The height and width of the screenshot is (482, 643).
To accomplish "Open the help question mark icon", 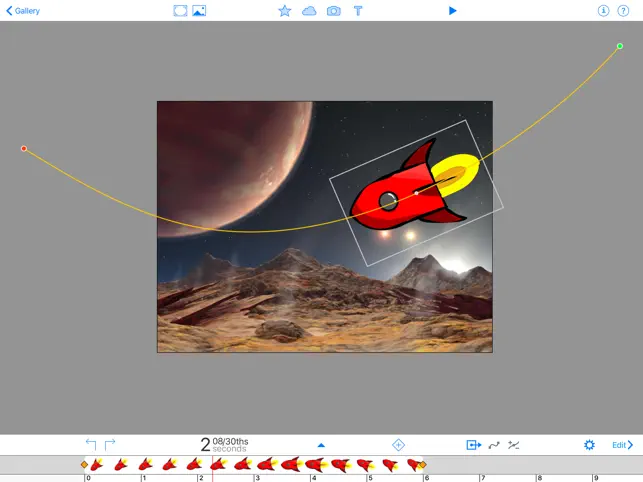I will [x=623, y=11].
